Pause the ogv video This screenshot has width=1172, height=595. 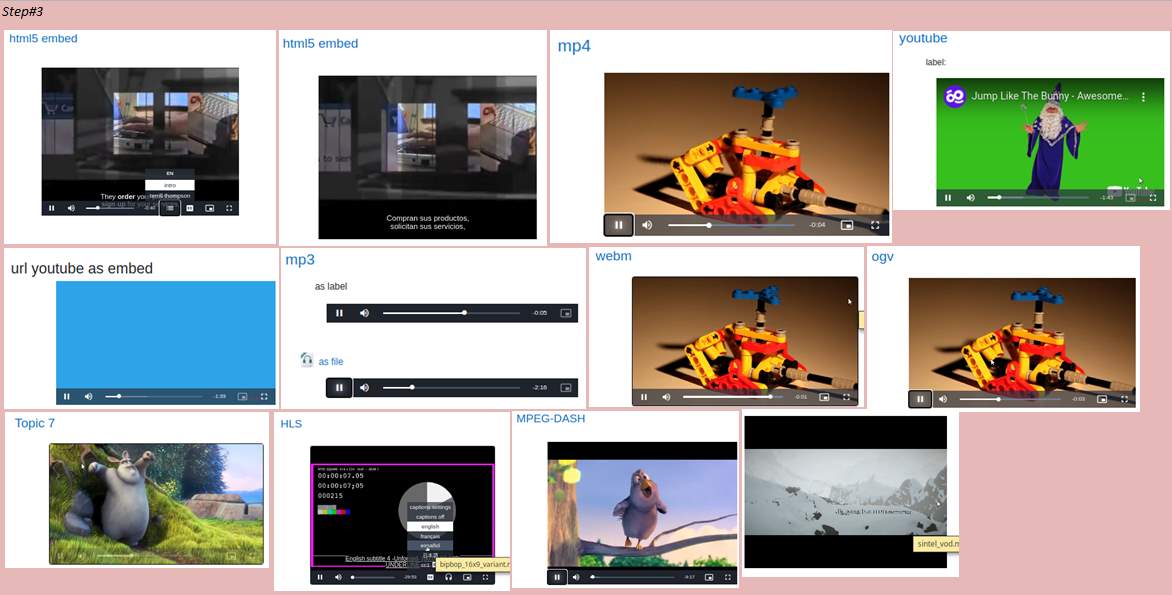point(920,399)
